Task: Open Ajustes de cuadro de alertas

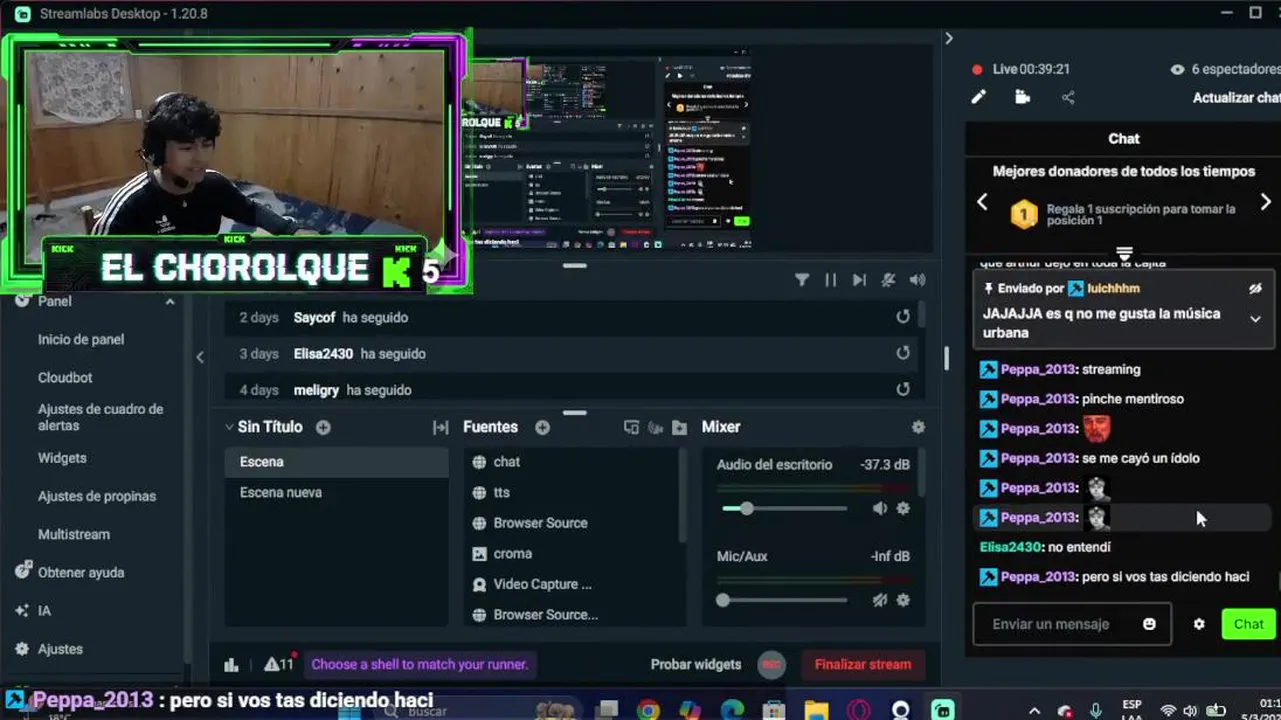Action: (x=100, y=417)
